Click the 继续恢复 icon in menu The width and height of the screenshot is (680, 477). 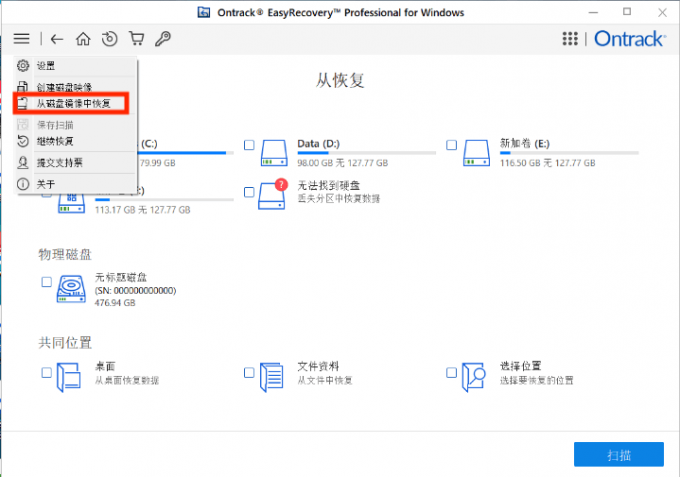click(x=23, y=141)
